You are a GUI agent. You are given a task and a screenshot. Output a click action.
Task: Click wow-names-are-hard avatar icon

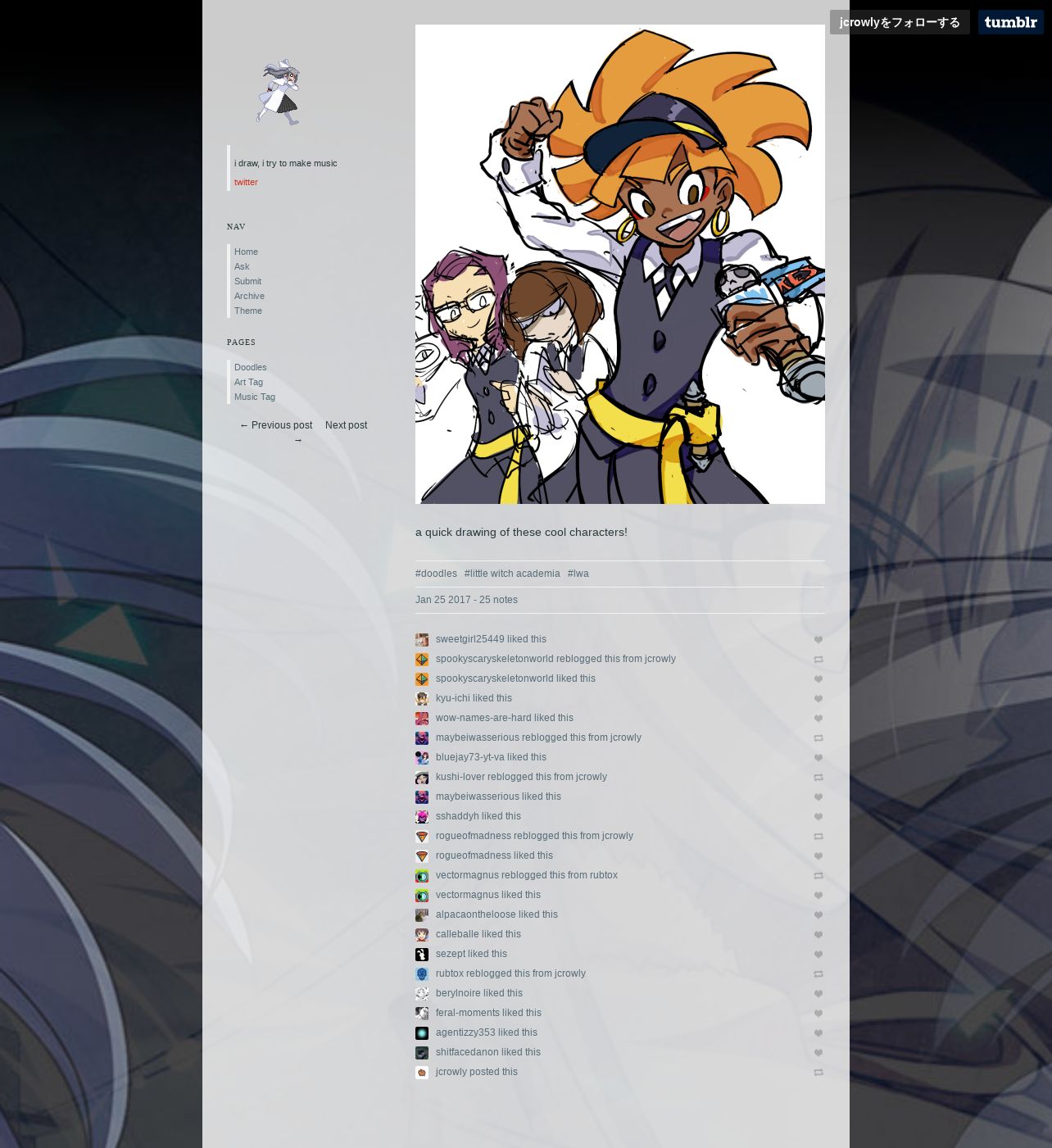pyautogui.click(x=422, y=719)
